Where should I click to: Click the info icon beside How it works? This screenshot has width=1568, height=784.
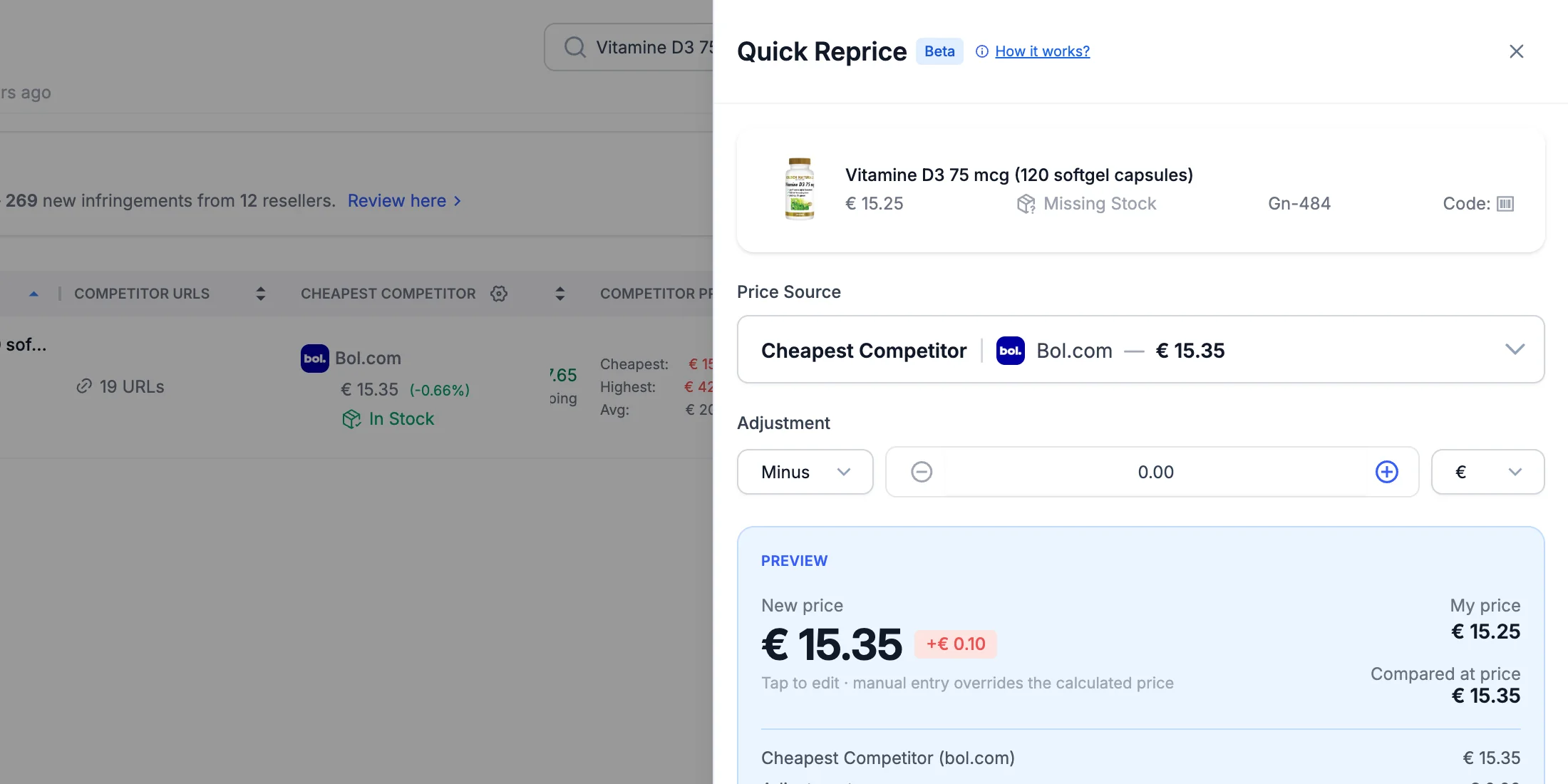(x=982, y=51)
